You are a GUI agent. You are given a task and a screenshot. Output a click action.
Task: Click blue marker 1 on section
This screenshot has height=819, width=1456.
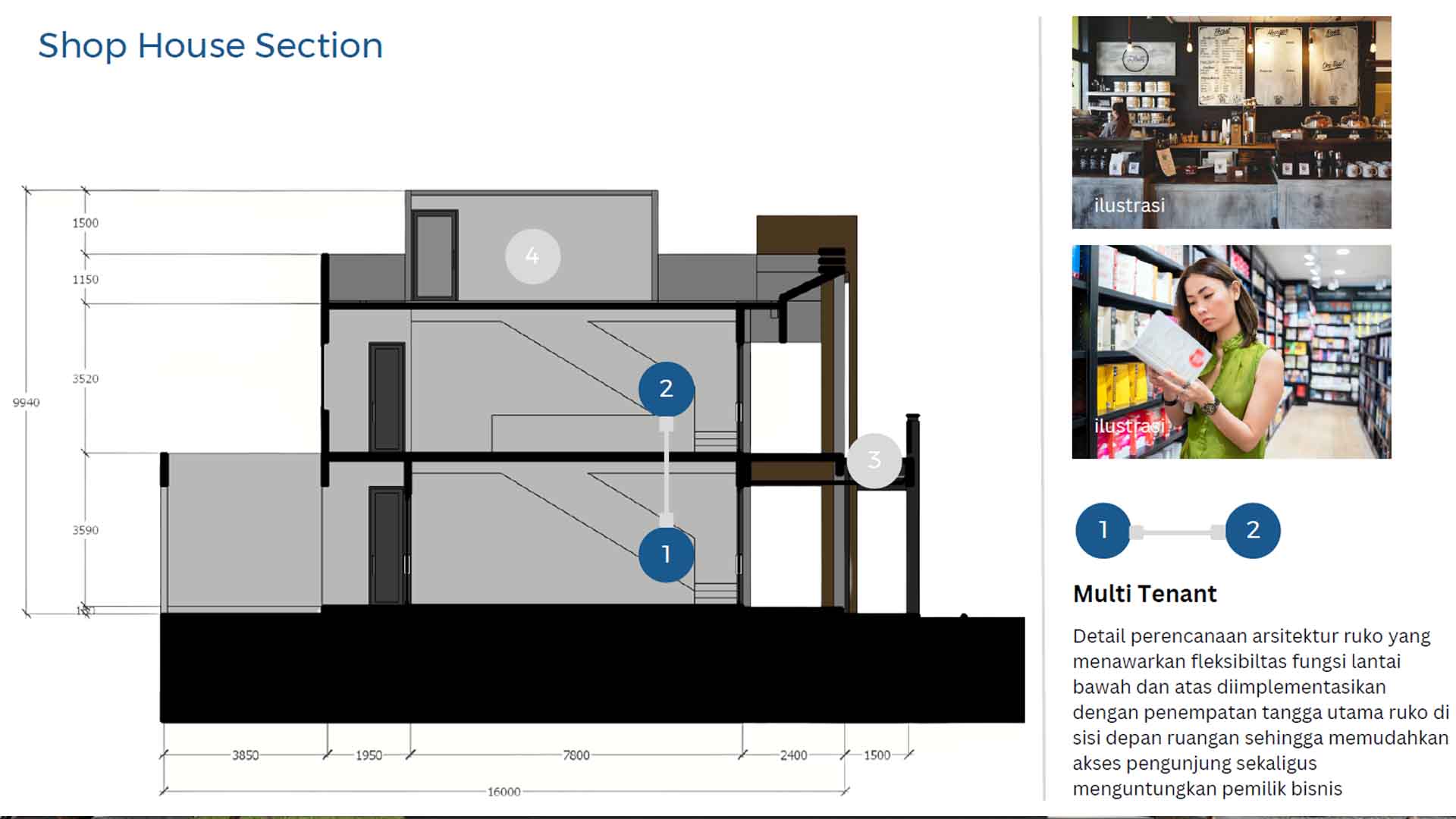[x=666, y=554]
